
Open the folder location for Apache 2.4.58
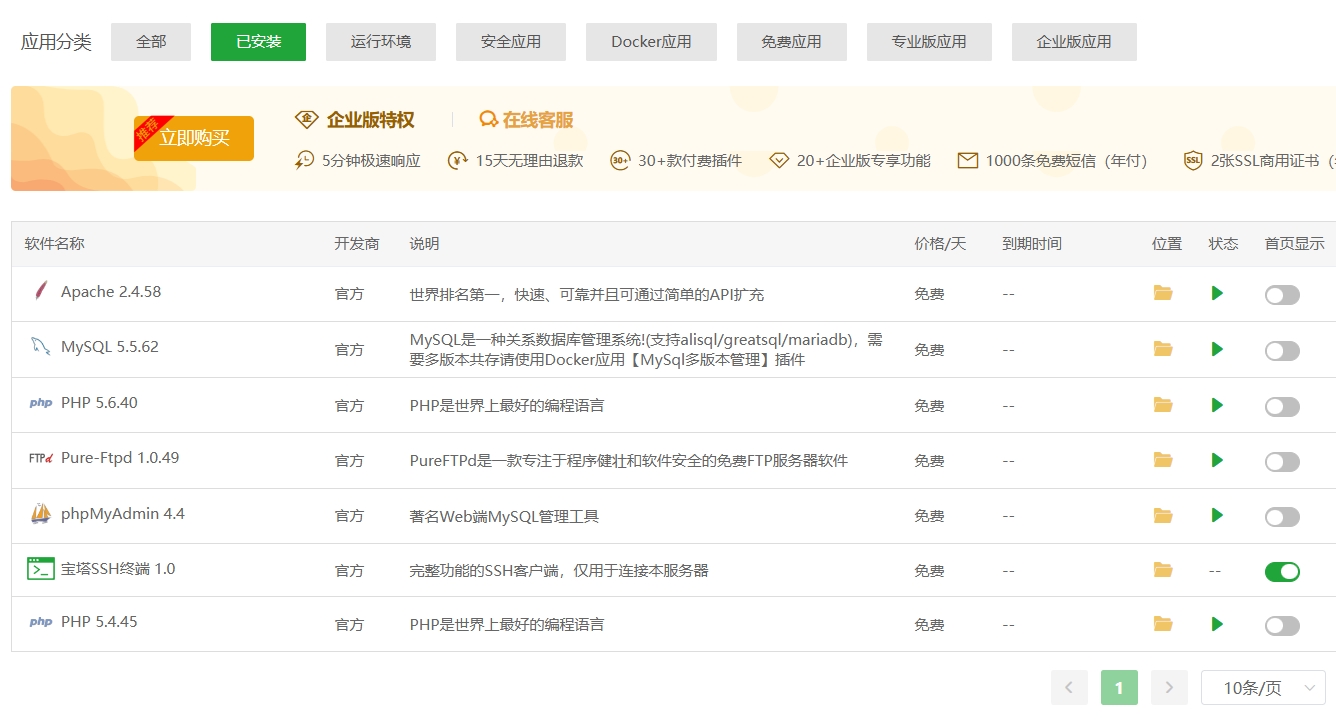pos(1162,293)
